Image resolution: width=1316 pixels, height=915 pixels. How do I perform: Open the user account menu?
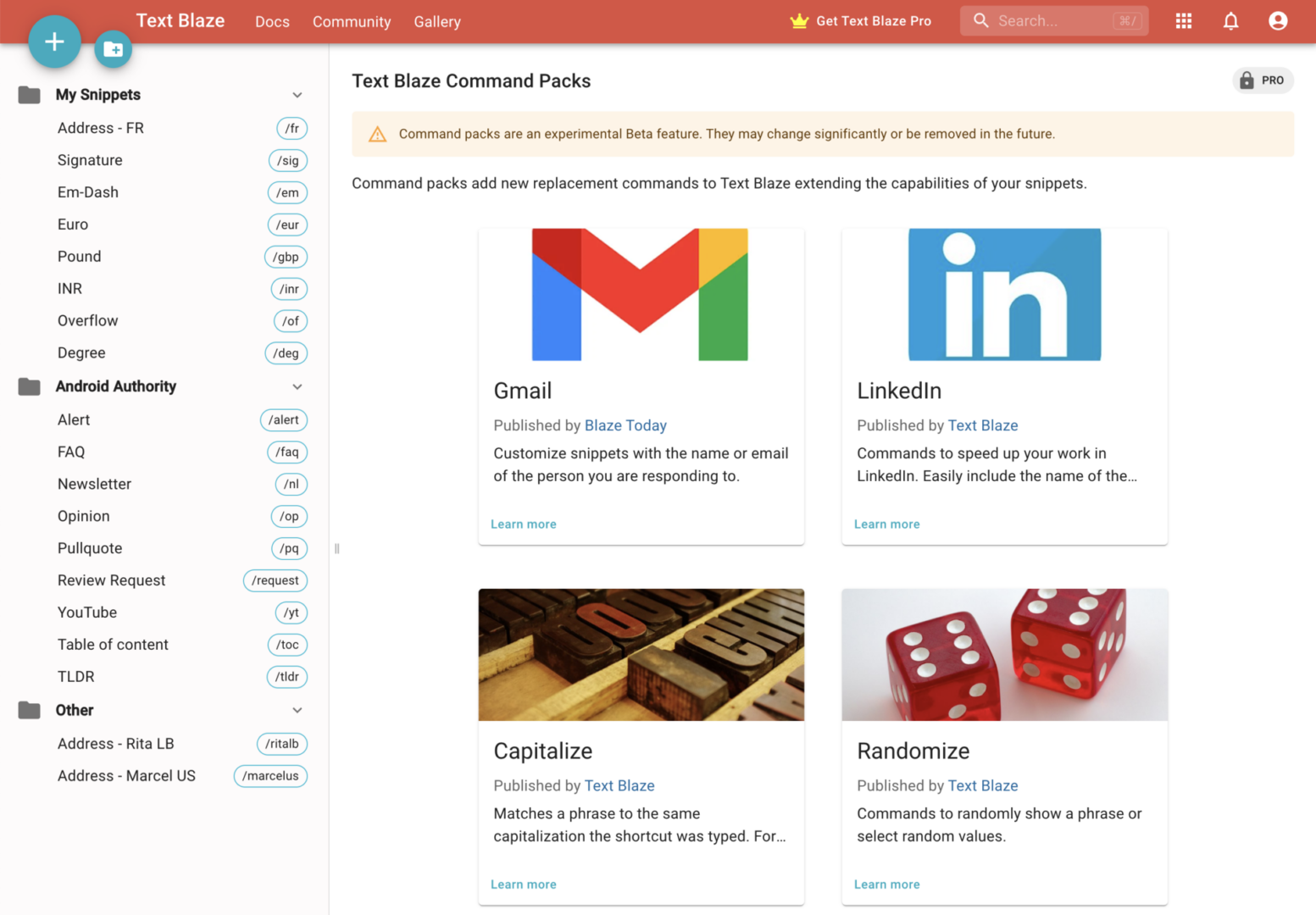(x=1278, y=21)
